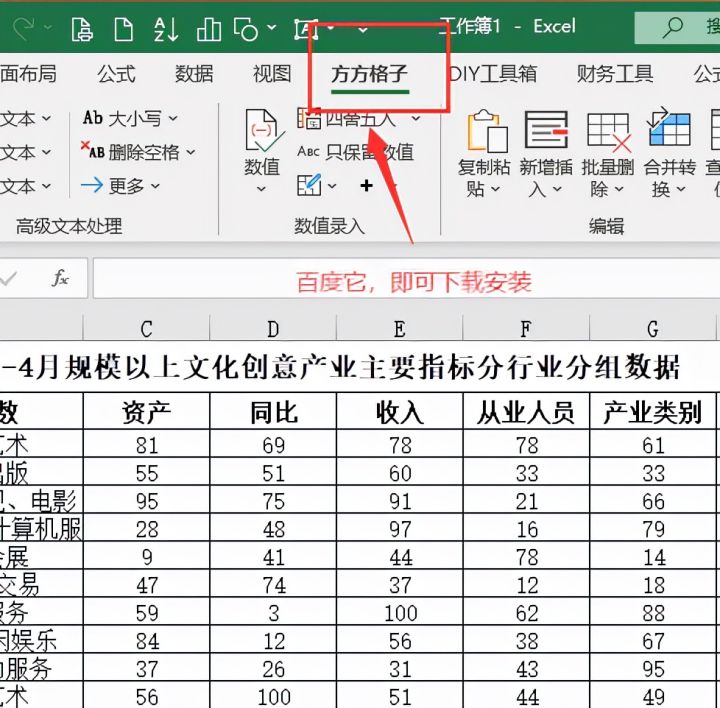Open the DIY工具箱 ribbon tab
720x708 pixels.
(494, 73)
